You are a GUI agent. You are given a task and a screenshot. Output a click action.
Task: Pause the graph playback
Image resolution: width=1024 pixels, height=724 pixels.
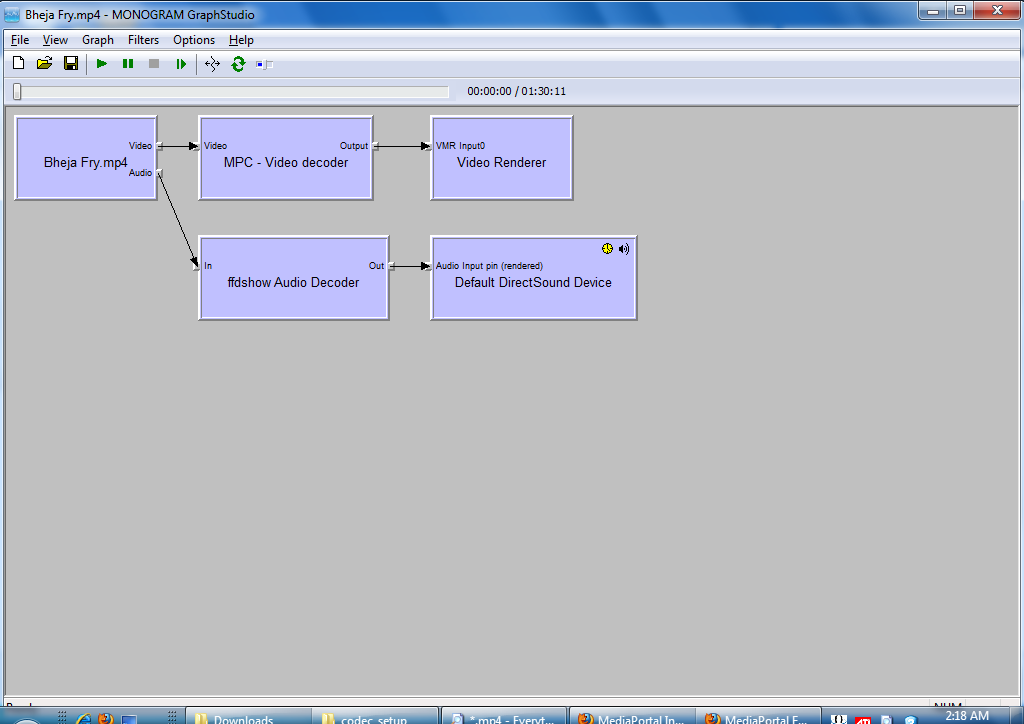click(x=128, y=64)
